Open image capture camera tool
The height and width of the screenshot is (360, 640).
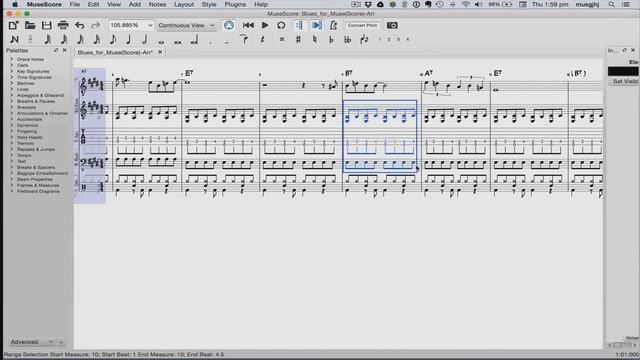392,25
